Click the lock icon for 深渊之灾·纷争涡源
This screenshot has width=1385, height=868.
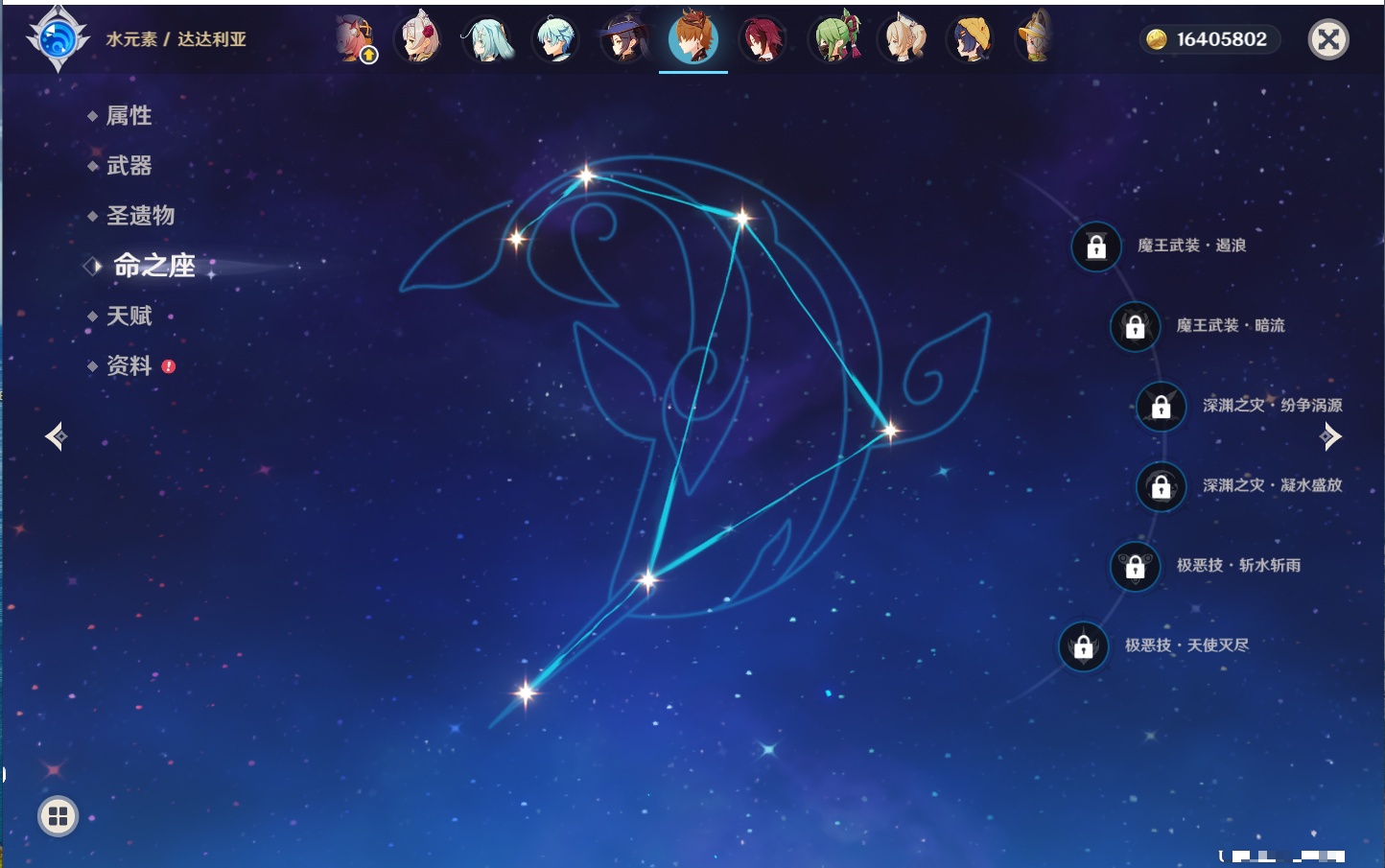click(1162, 407)
